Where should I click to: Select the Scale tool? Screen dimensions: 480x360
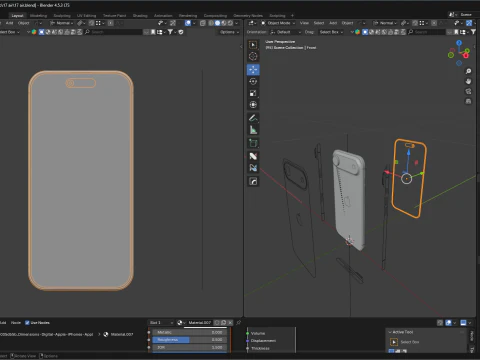point(253,93)
